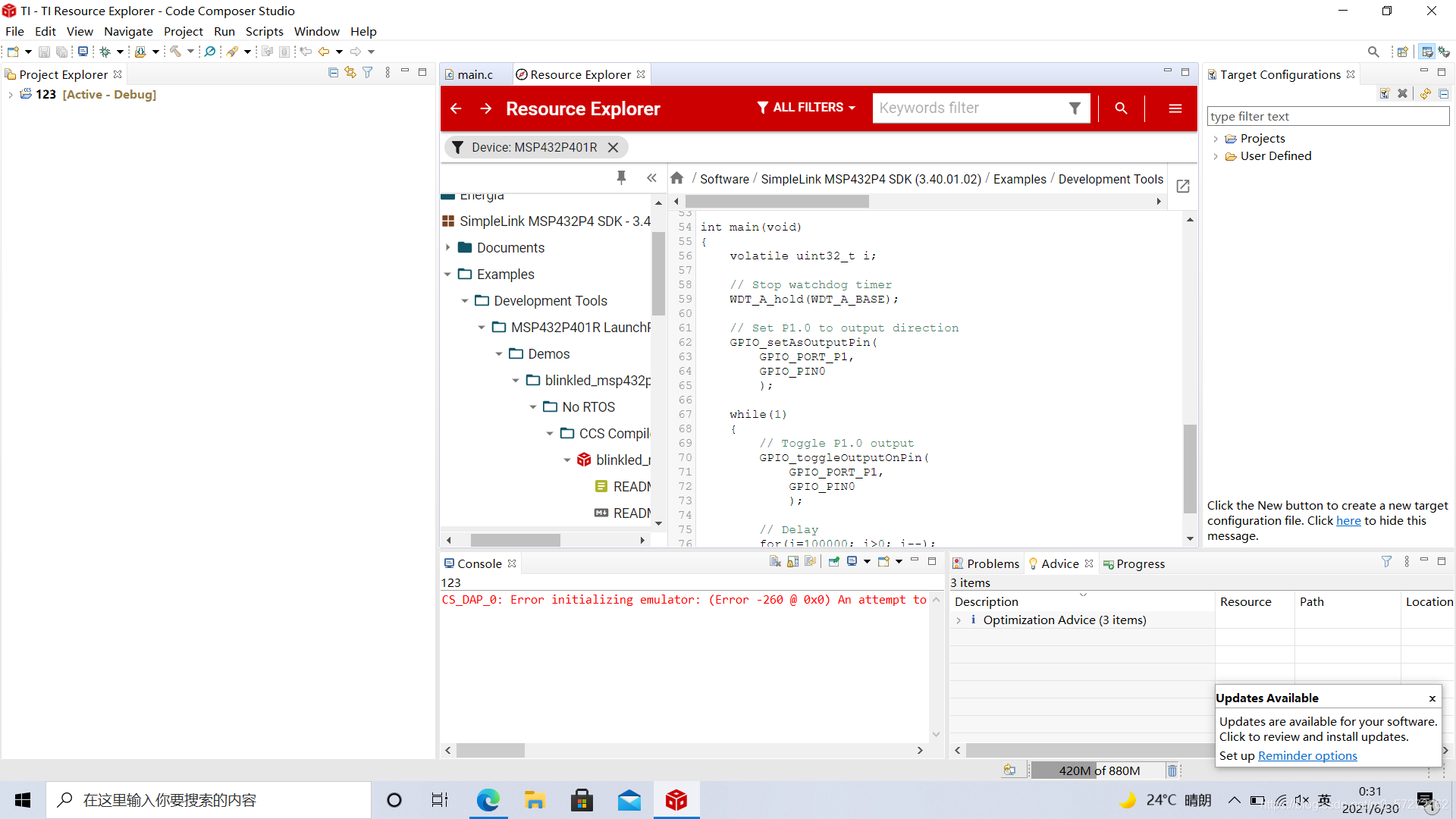The height and width of the screenshot is (819, 1456).
Task: Click the Back navigation arrow in main toolbar
Action: 324,52
